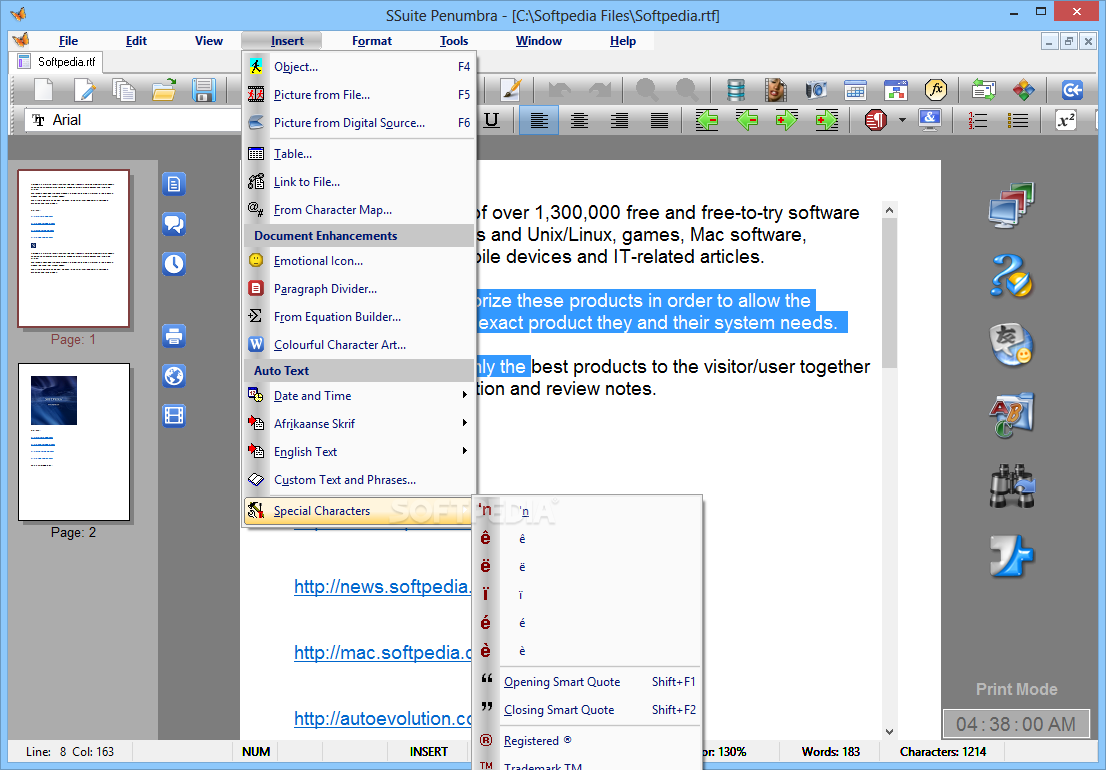Click the paintbrush document toolbar icon
The height and width of the screenshot is (770, 1106).
[x=511, y=90]
